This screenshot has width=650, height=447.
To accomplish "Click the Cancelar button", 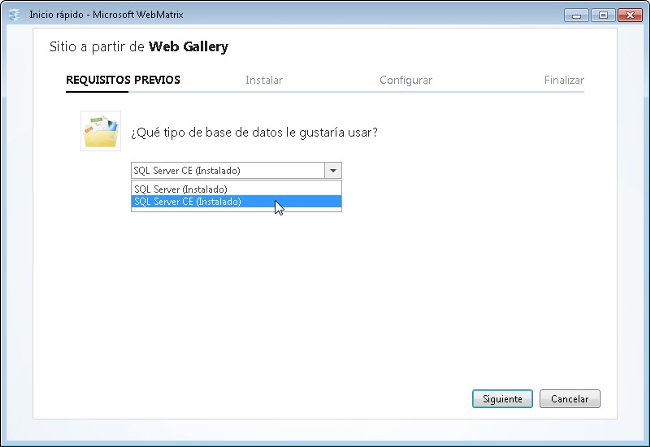I will coord(570,399).
